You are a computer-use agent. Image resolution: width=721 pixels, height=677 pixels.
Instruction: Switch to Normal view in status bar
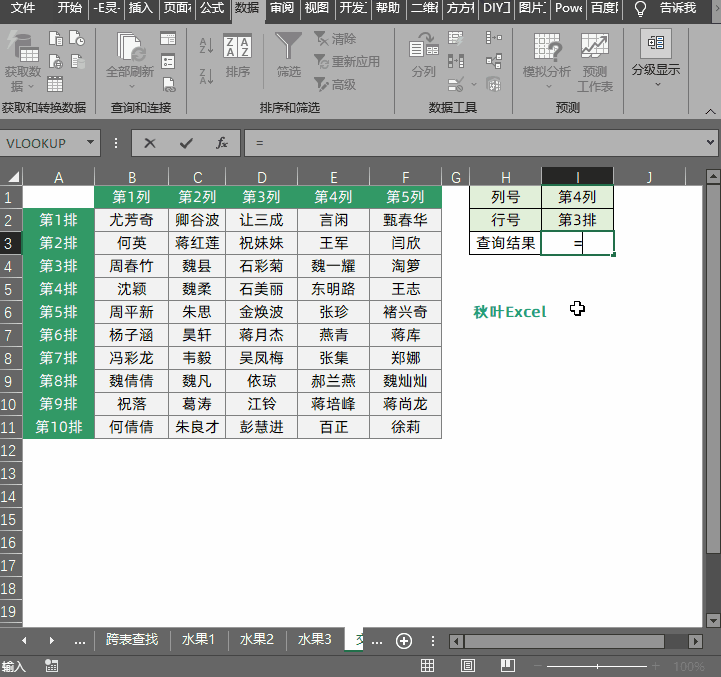click(427, 666)
